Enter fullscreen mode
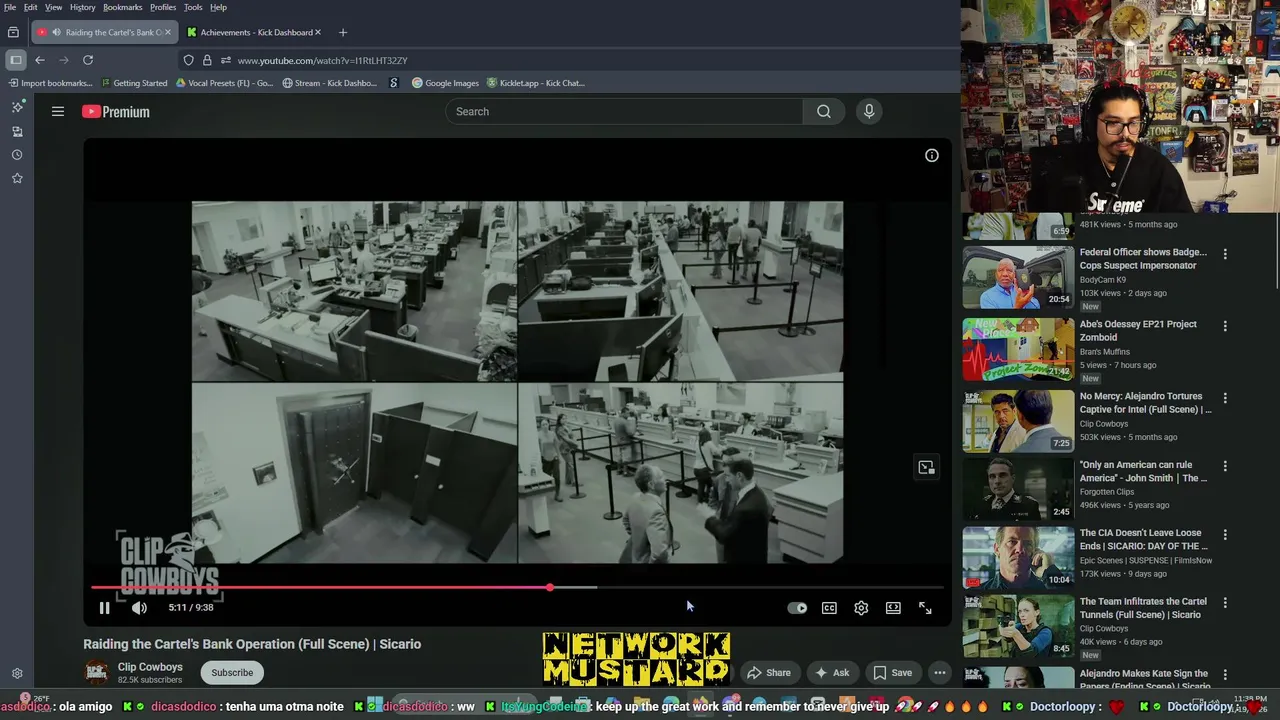Viewport: 1280px width, 720px height. point(925,608)
